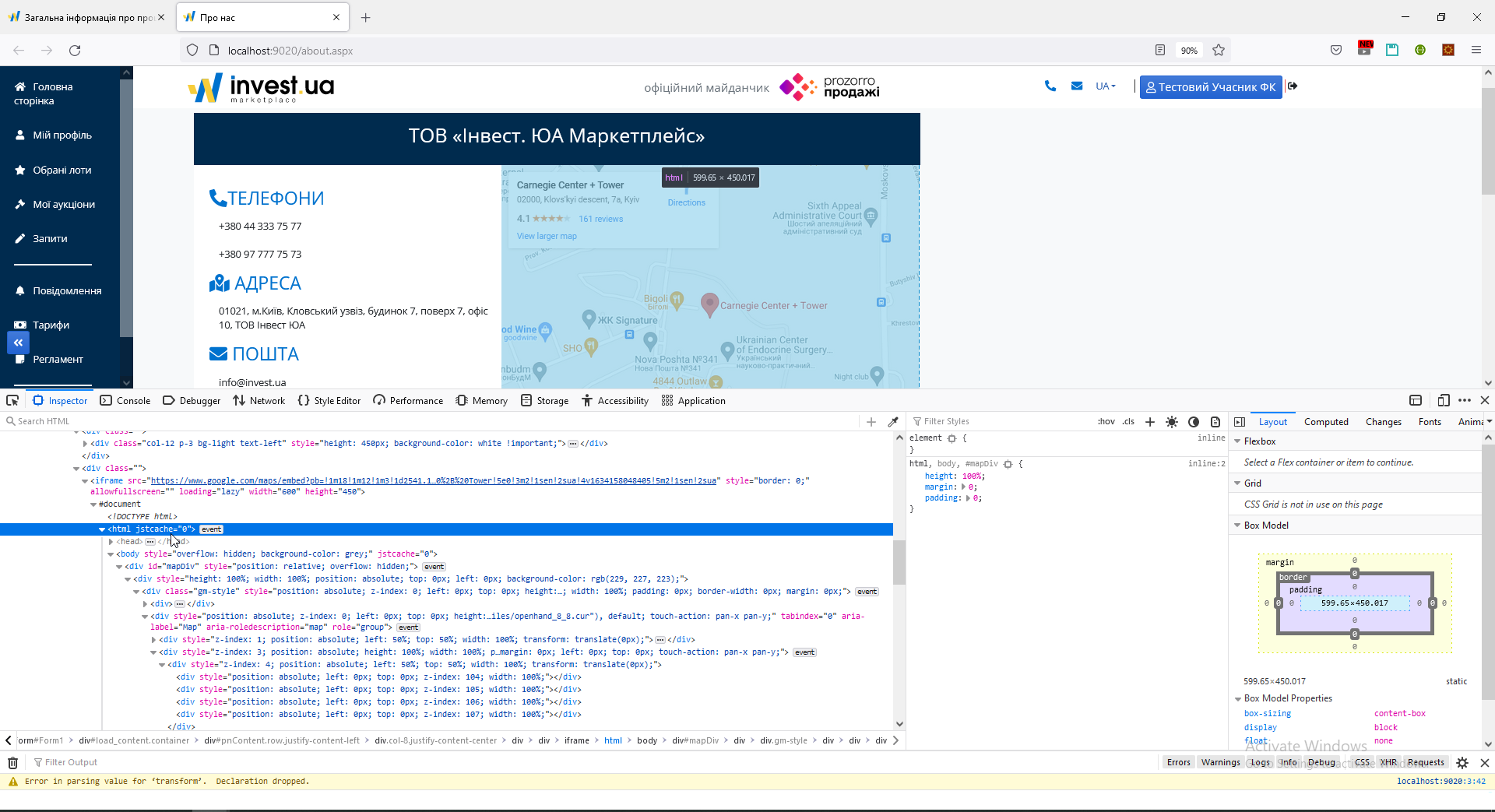The width and height of the screenshot is (1495, 812).
Task: Toggle Logs filter in console
Action: pyautogui.click(x=1261, y=763)
